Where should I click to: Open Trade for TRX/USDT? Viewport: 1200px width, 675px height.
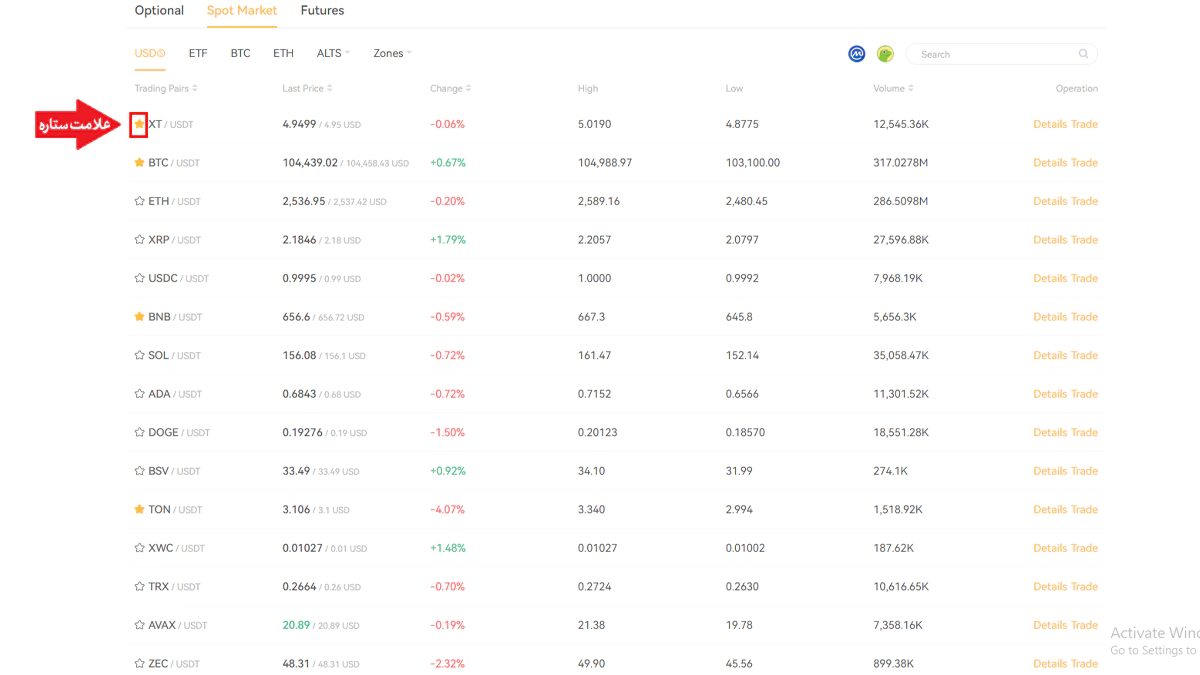point(1084,586)
